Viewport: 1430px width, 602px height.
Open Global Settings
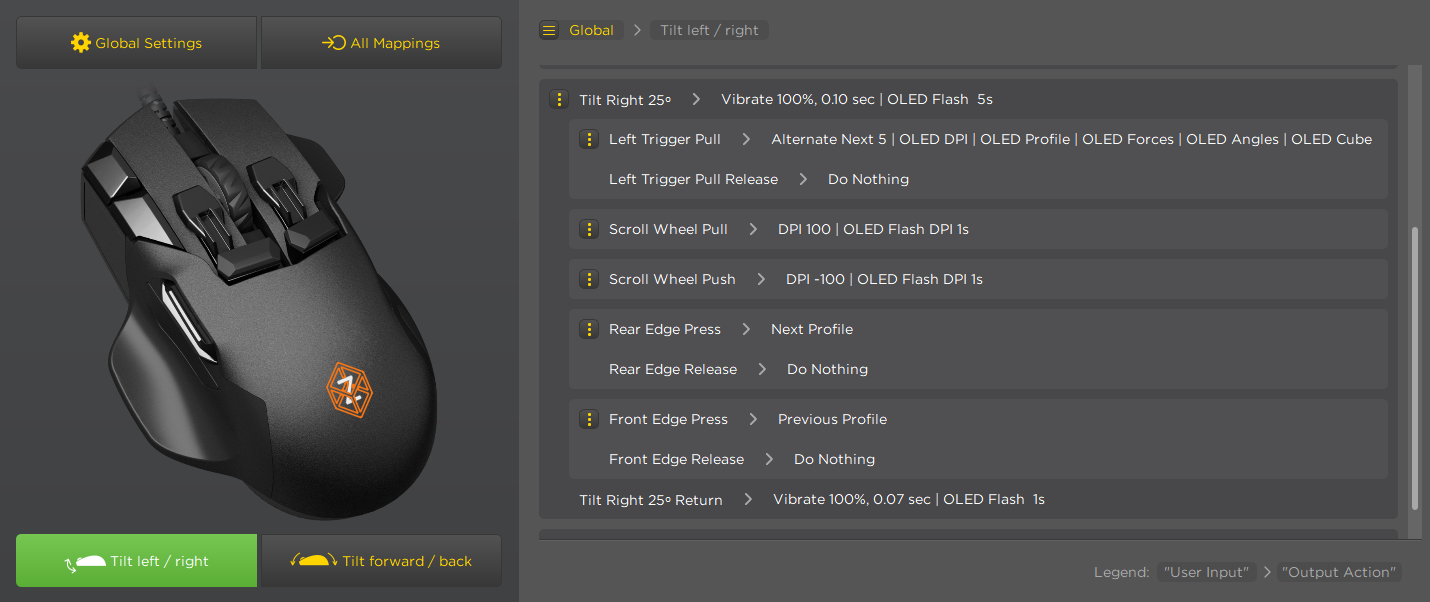coord(137,43)
